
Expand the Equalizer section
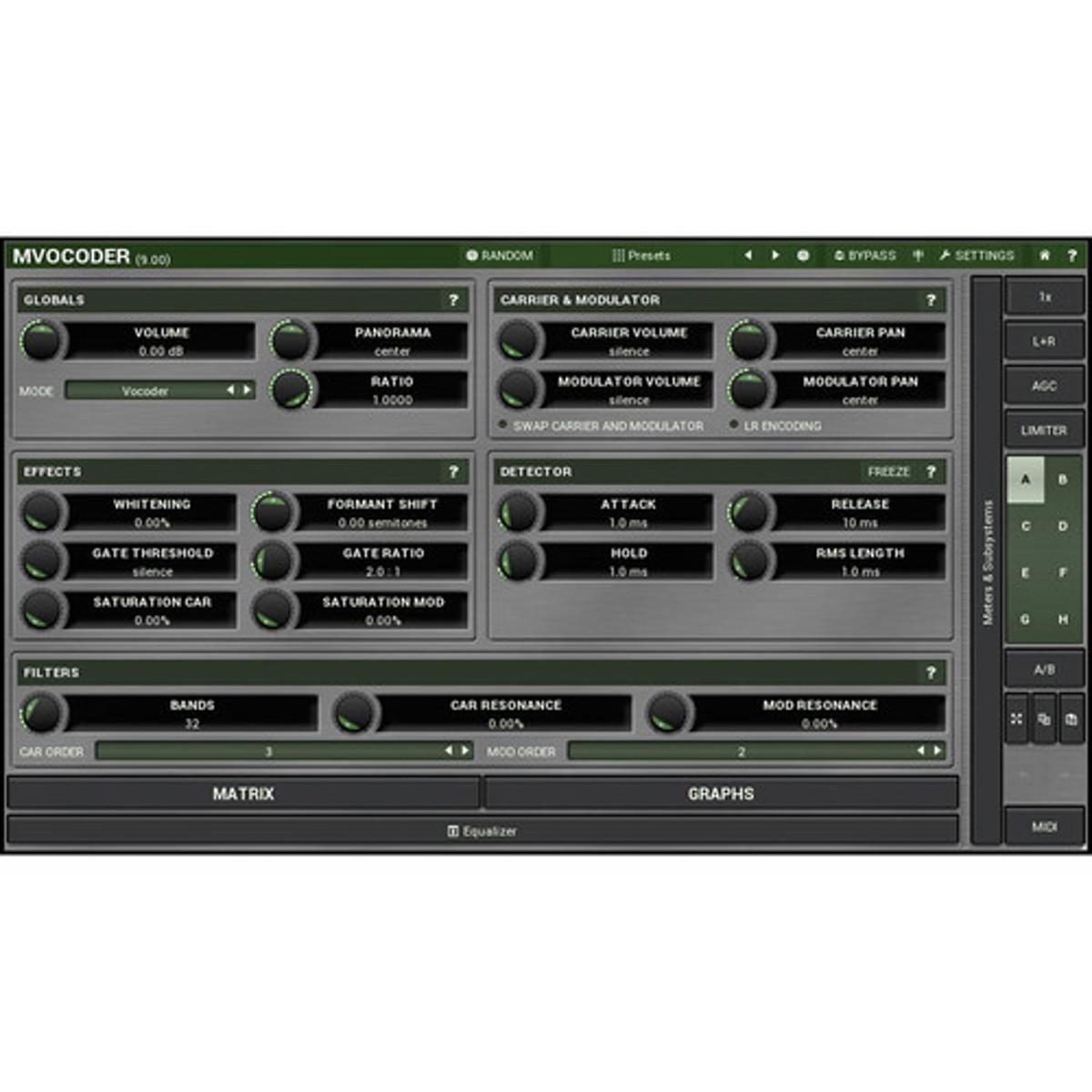click(482, 831)
